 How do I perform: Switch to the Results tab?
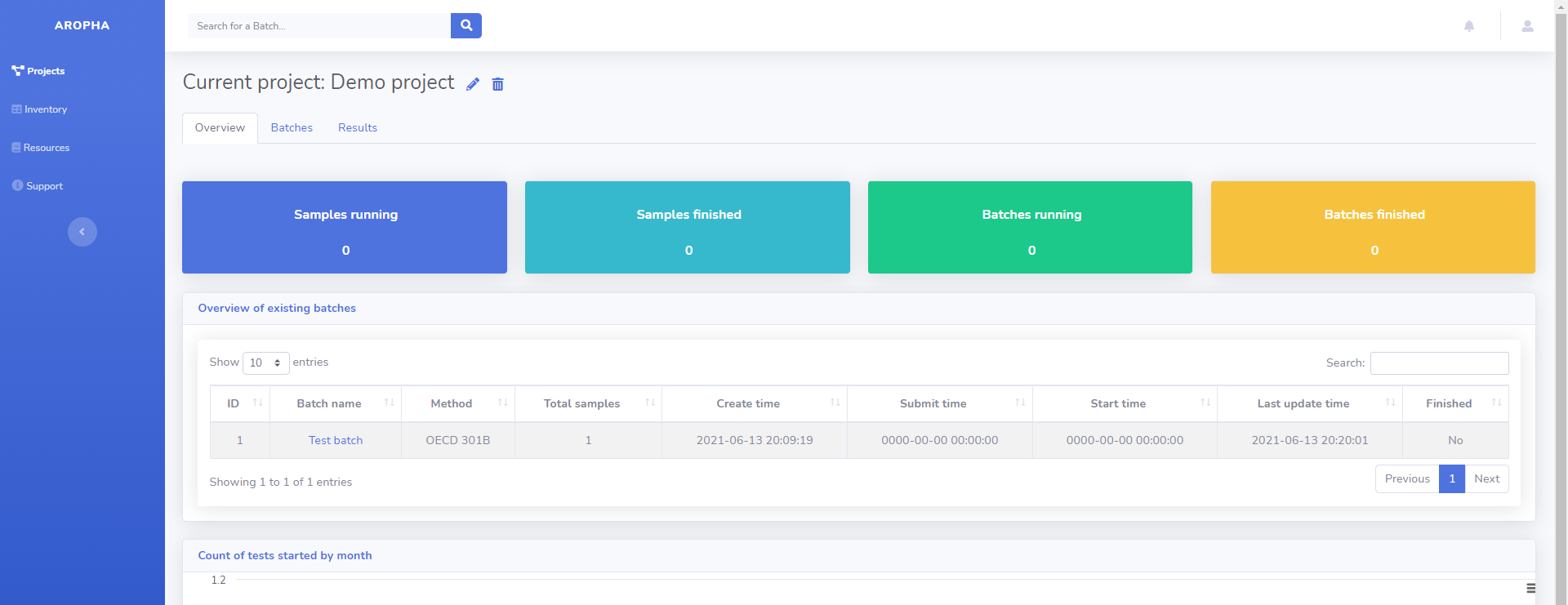point(358,128)
